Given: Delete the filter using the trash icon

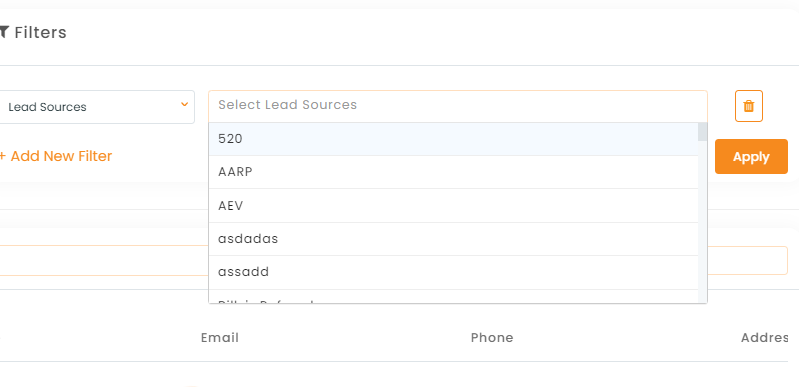Looking at the screenshot, I should point(749,106).
